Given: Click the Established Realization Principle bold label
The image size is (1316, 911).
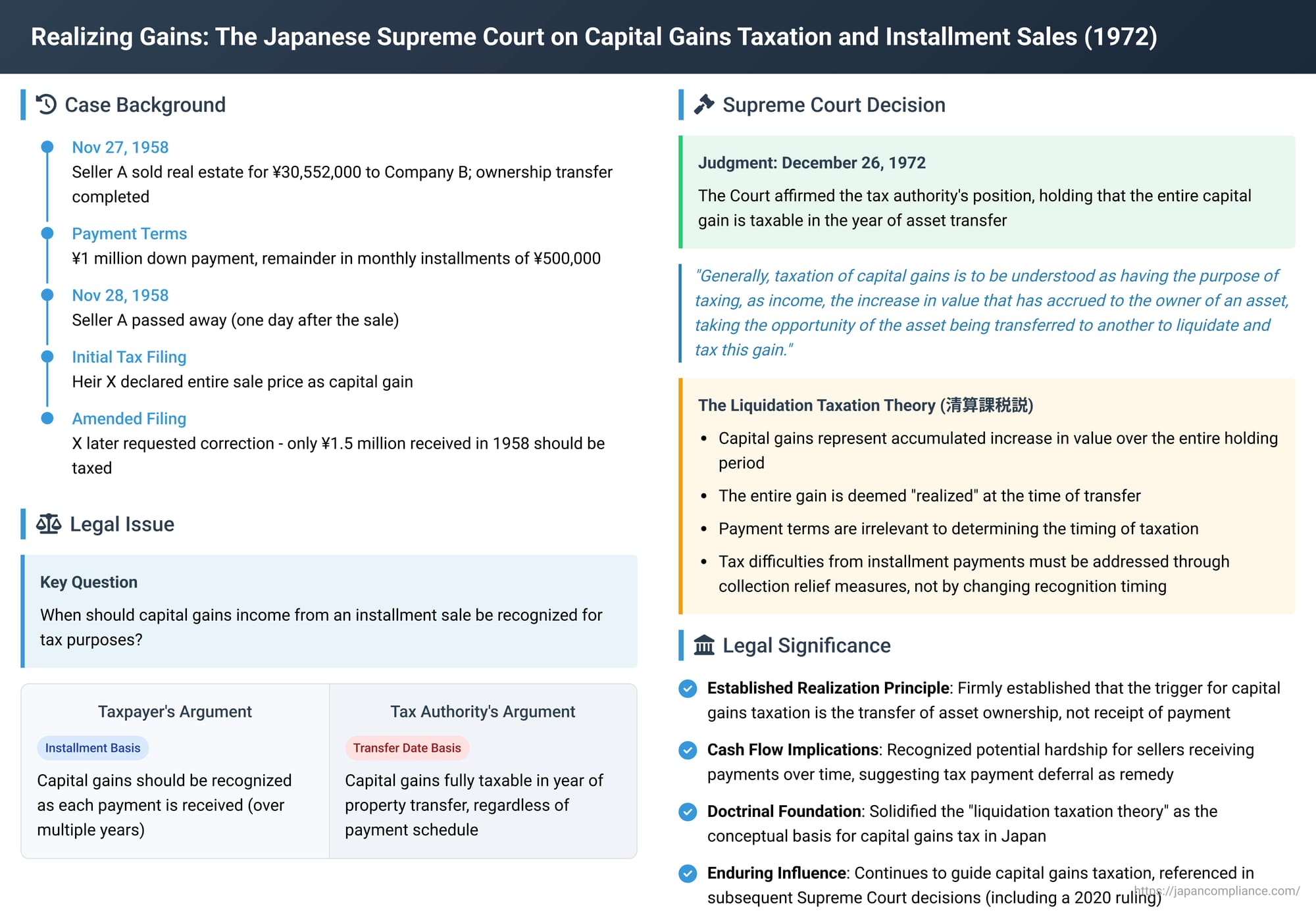Looking at the screenshot, I should click(828, 688).
